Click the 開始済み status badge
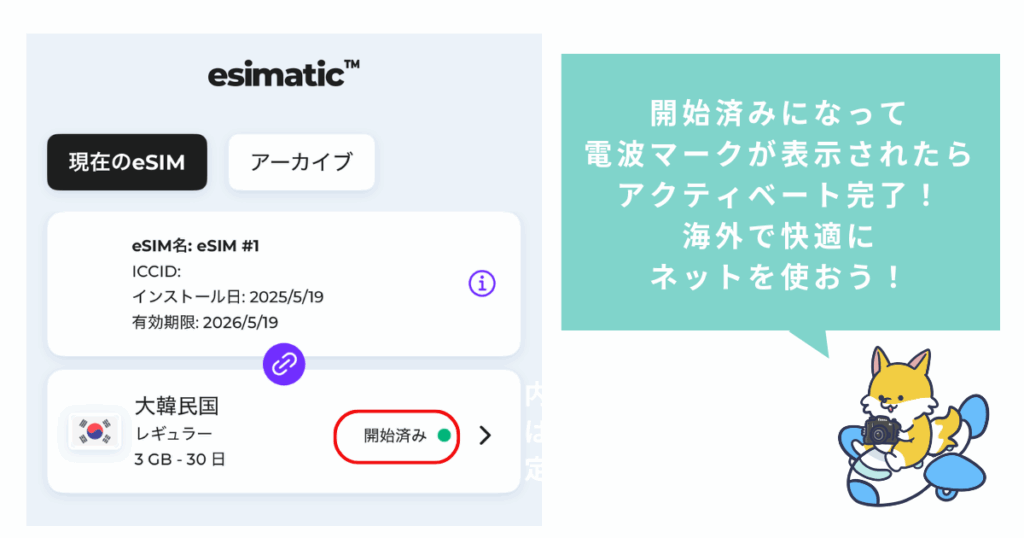This screenshot has height=538, width=1024. click(x=396, y=436)
